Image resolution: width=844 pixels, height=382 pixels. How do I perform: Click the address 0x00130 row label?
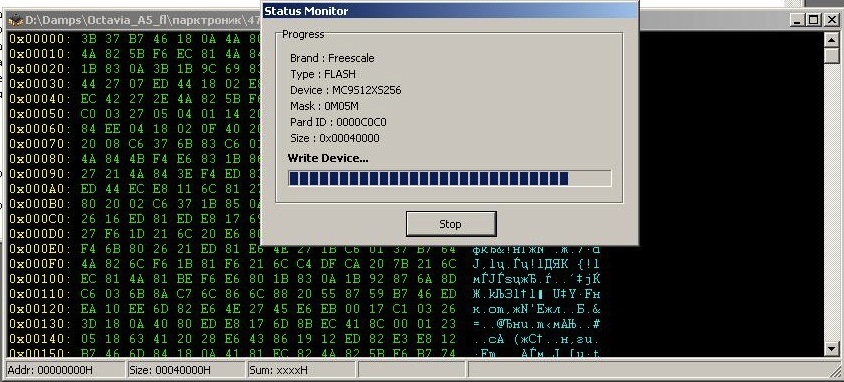tap(40, 324)
